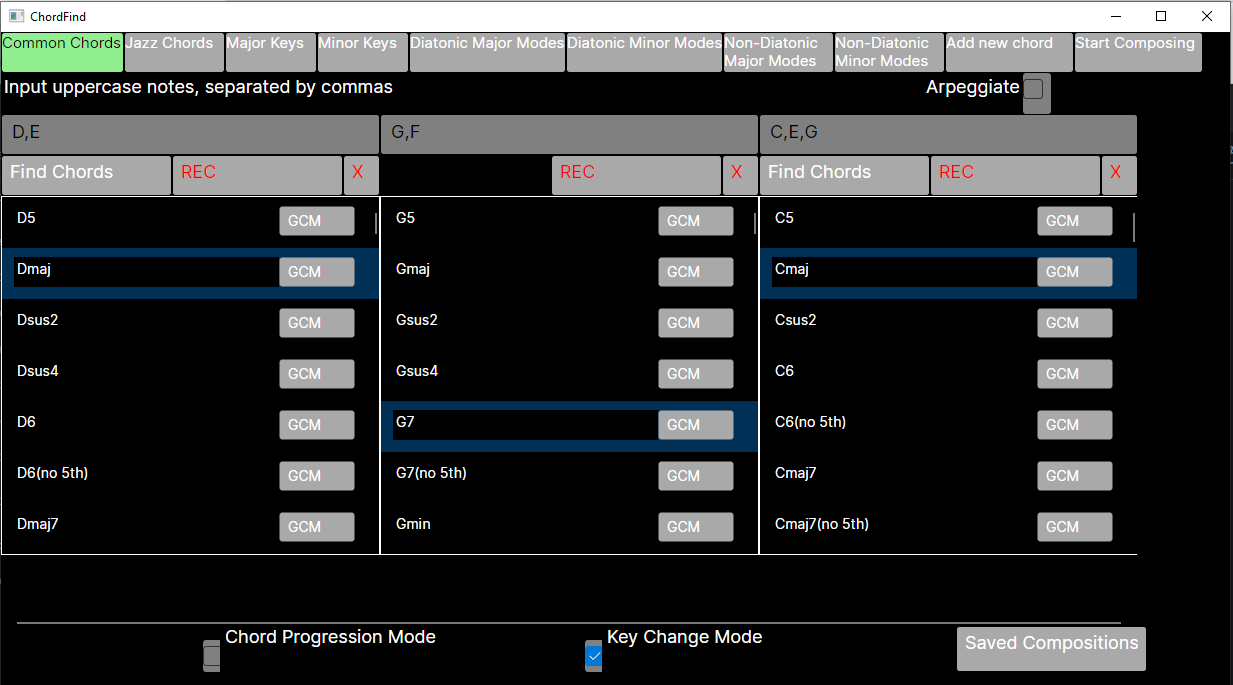Click the ChordFind app icon in title bar

tap(16, 16)
